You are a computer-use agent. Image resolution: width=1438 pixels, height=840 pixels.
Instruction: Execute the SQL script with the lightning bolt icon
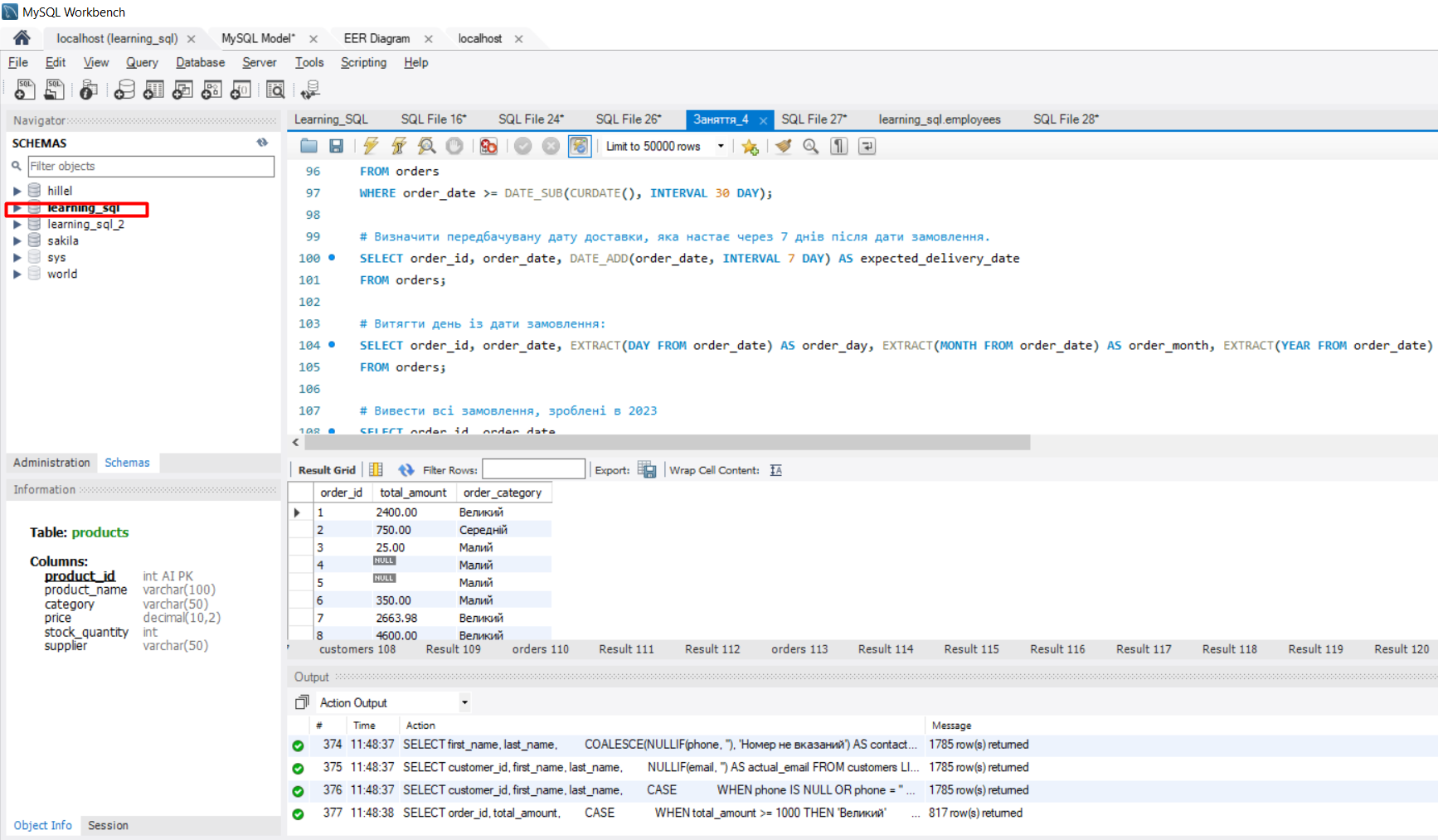tap(370, 146)
